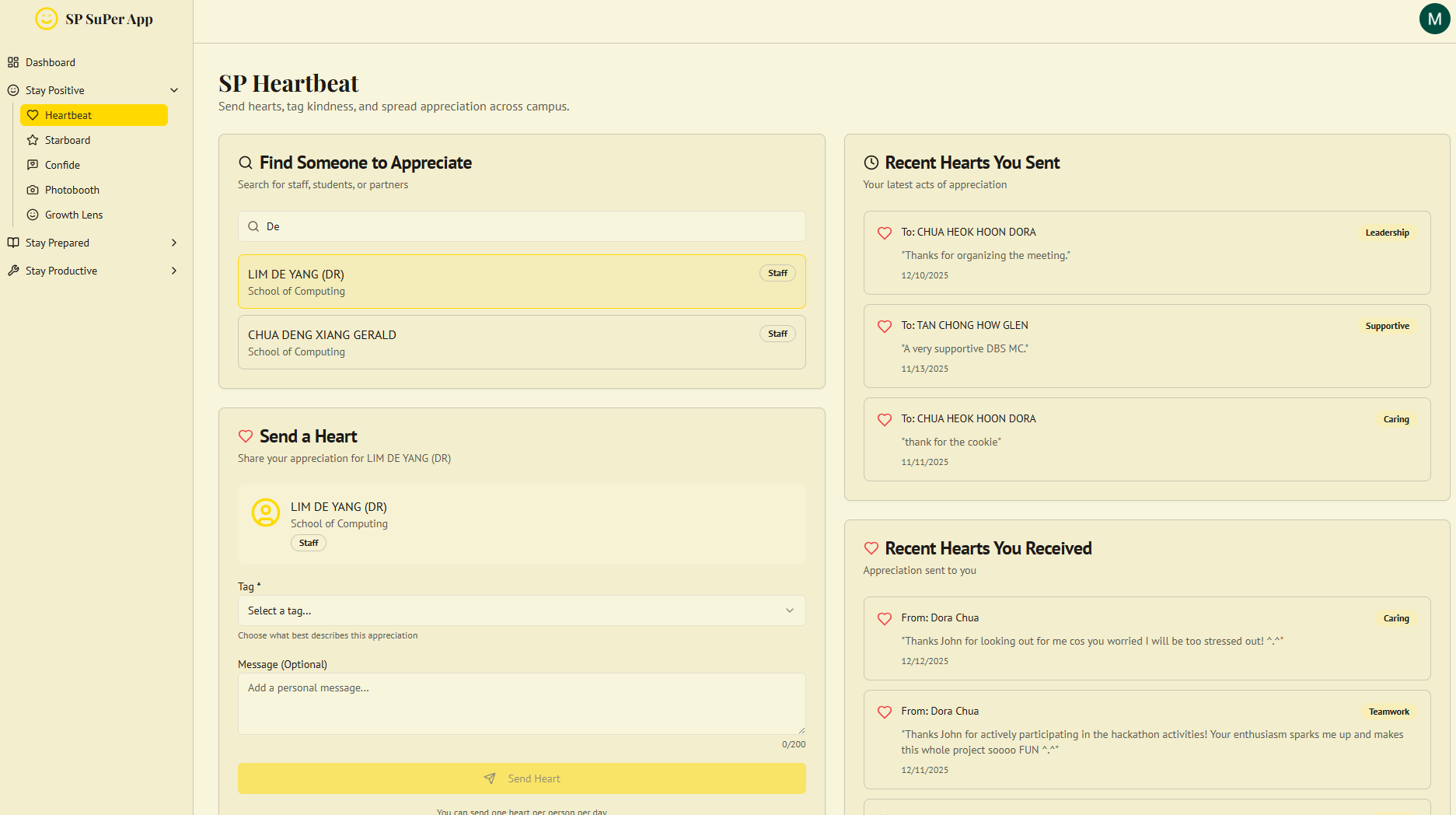Click the SP SuPer App smiley logo

coord(47,19)
